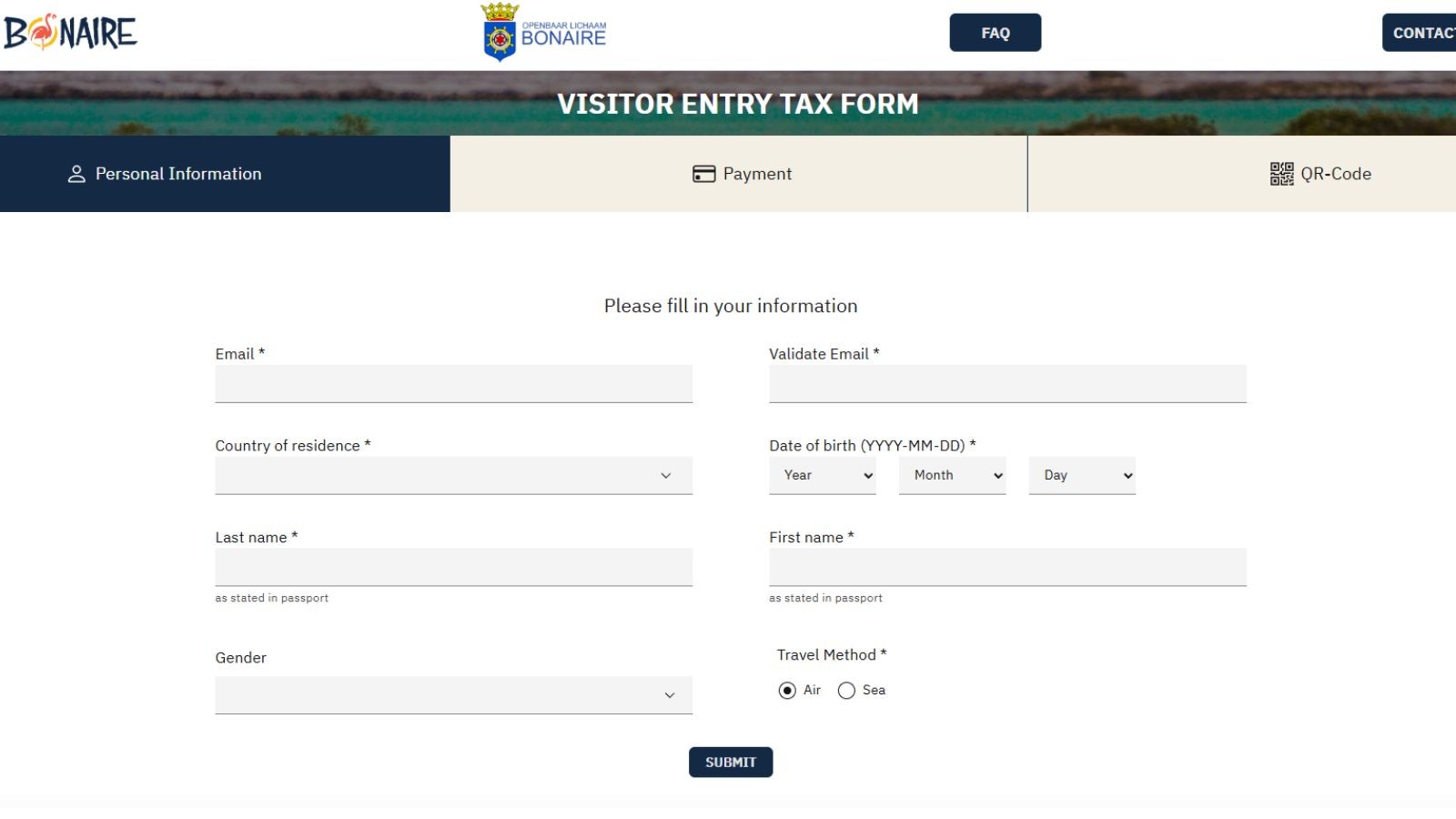Click the Email input field

point(452,383)
